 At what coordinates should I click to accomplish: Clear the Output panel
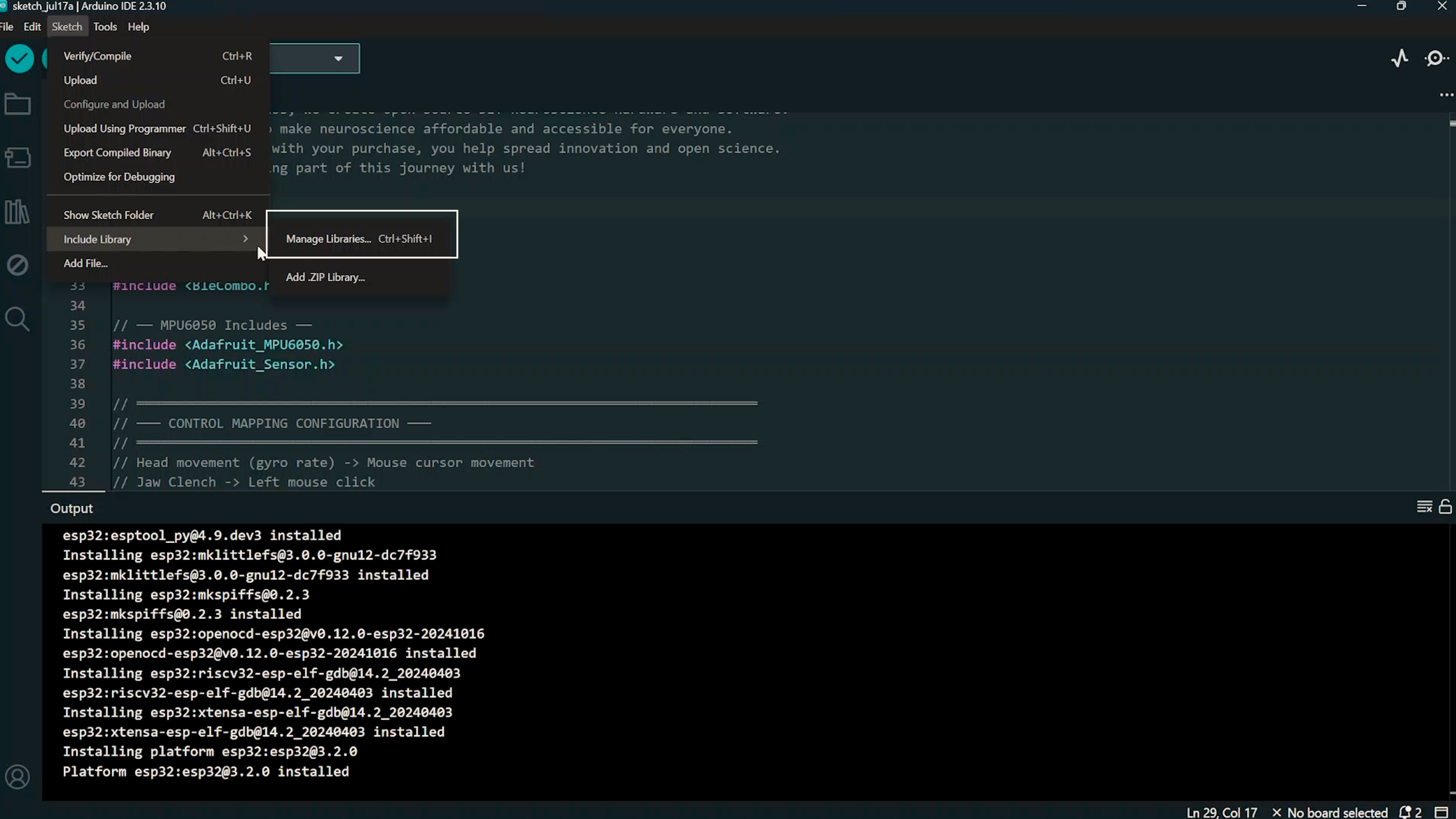(x=1424, y=507)
